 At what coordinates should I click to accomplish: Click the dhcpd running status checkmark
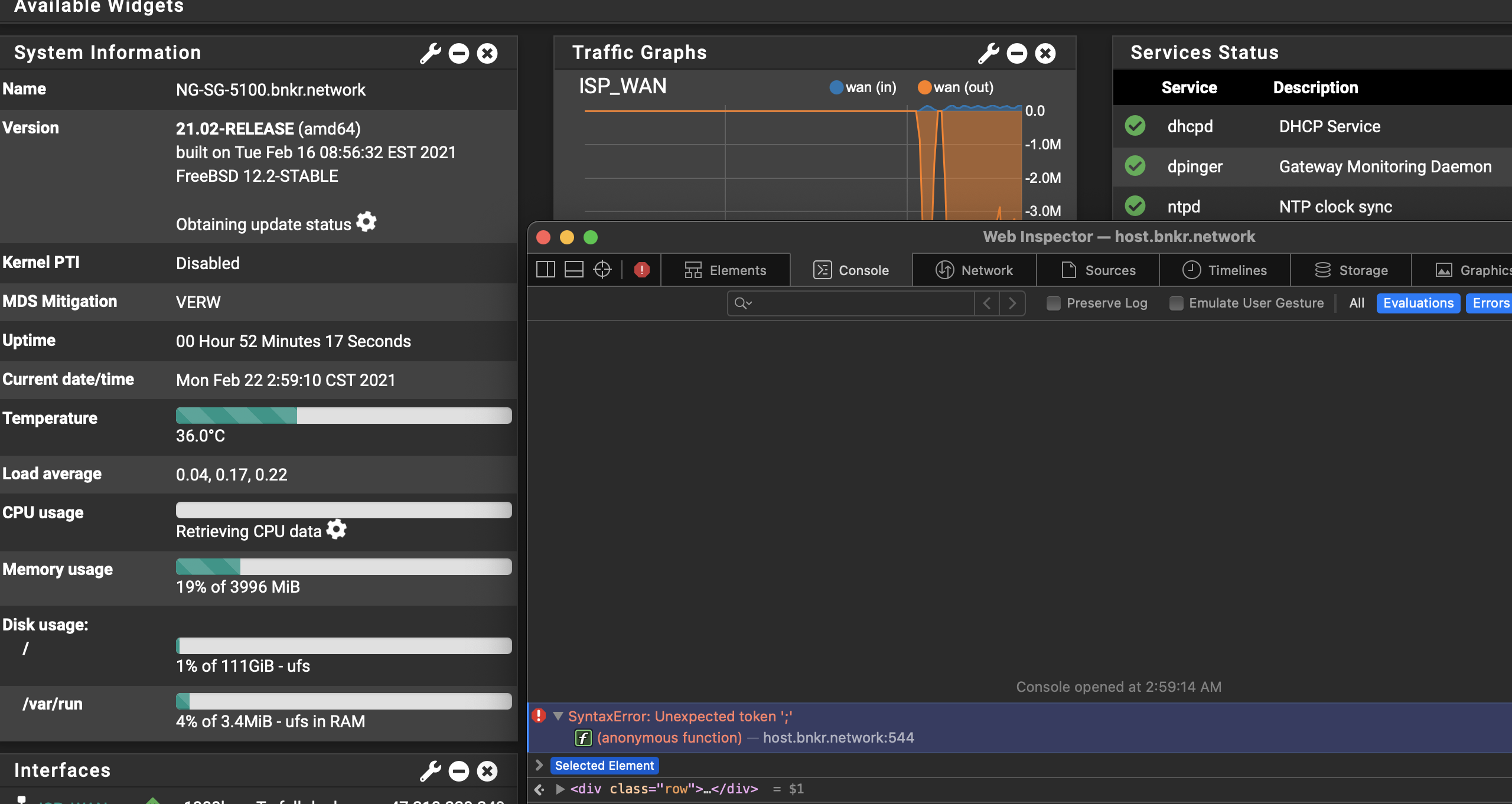click(x=1135, y=126)
